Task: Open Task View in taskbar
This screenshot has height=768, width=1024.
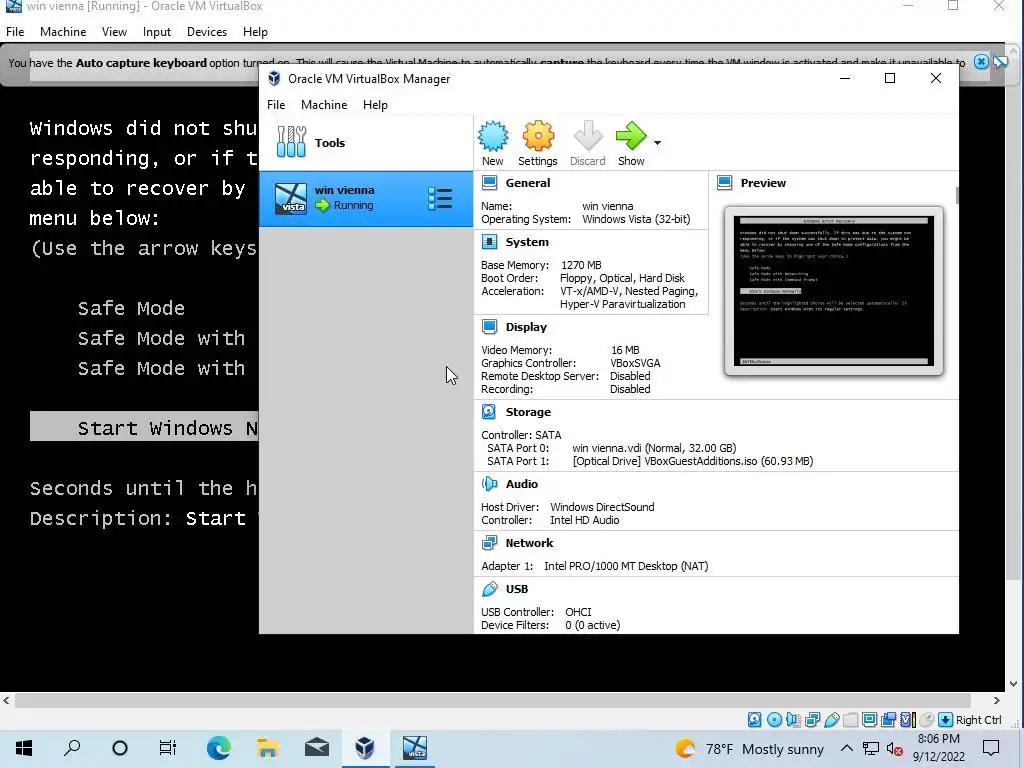Action: (x=168, y=748)
